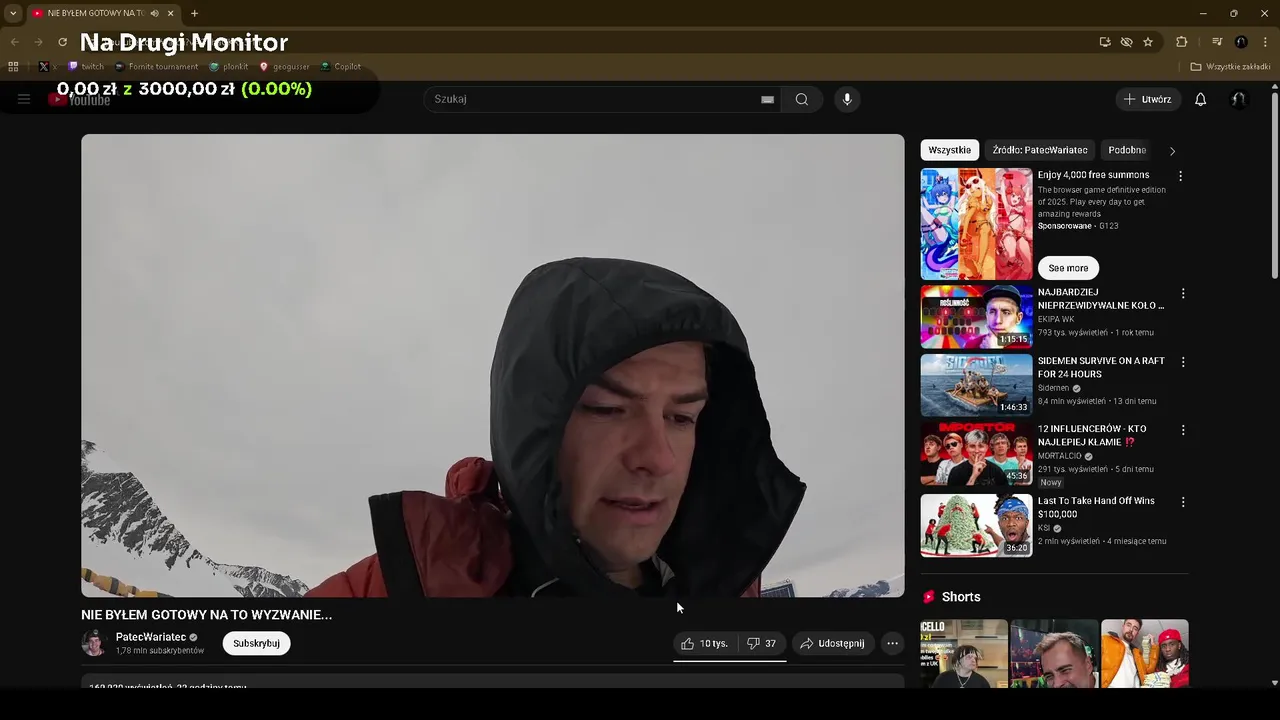Viewport: 1280px width, 720px height.
Task: Open the media controls icon in toolbar
Action: pos(1217,42)
